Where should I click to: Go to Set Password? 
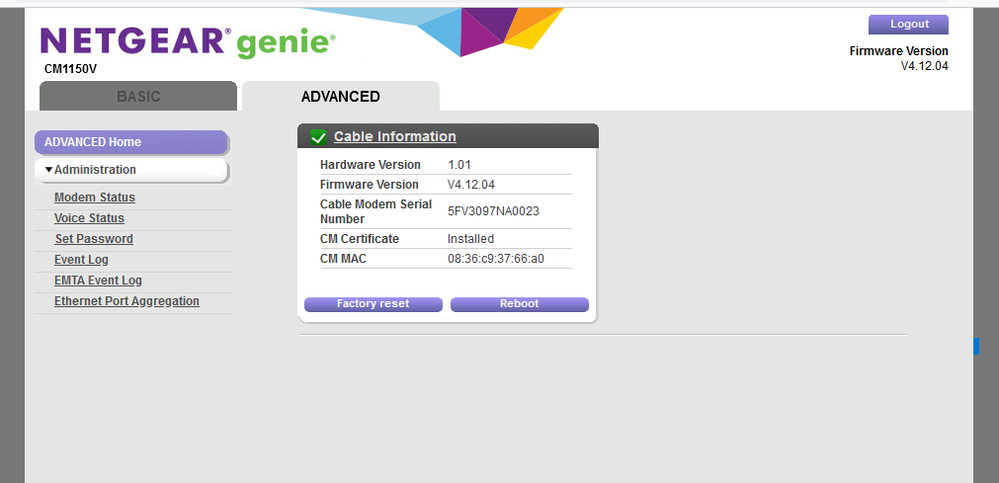(94, 239)
